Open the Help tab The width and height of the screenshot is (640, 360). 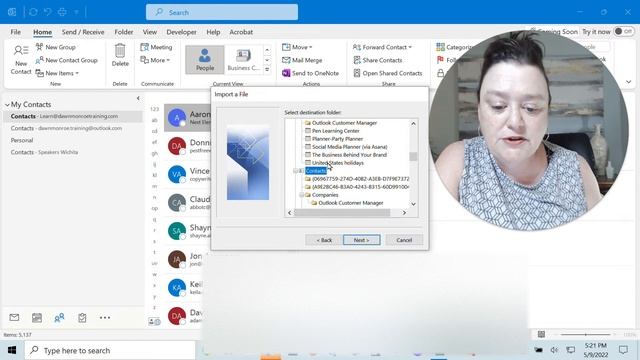click(x=213, y=32)
